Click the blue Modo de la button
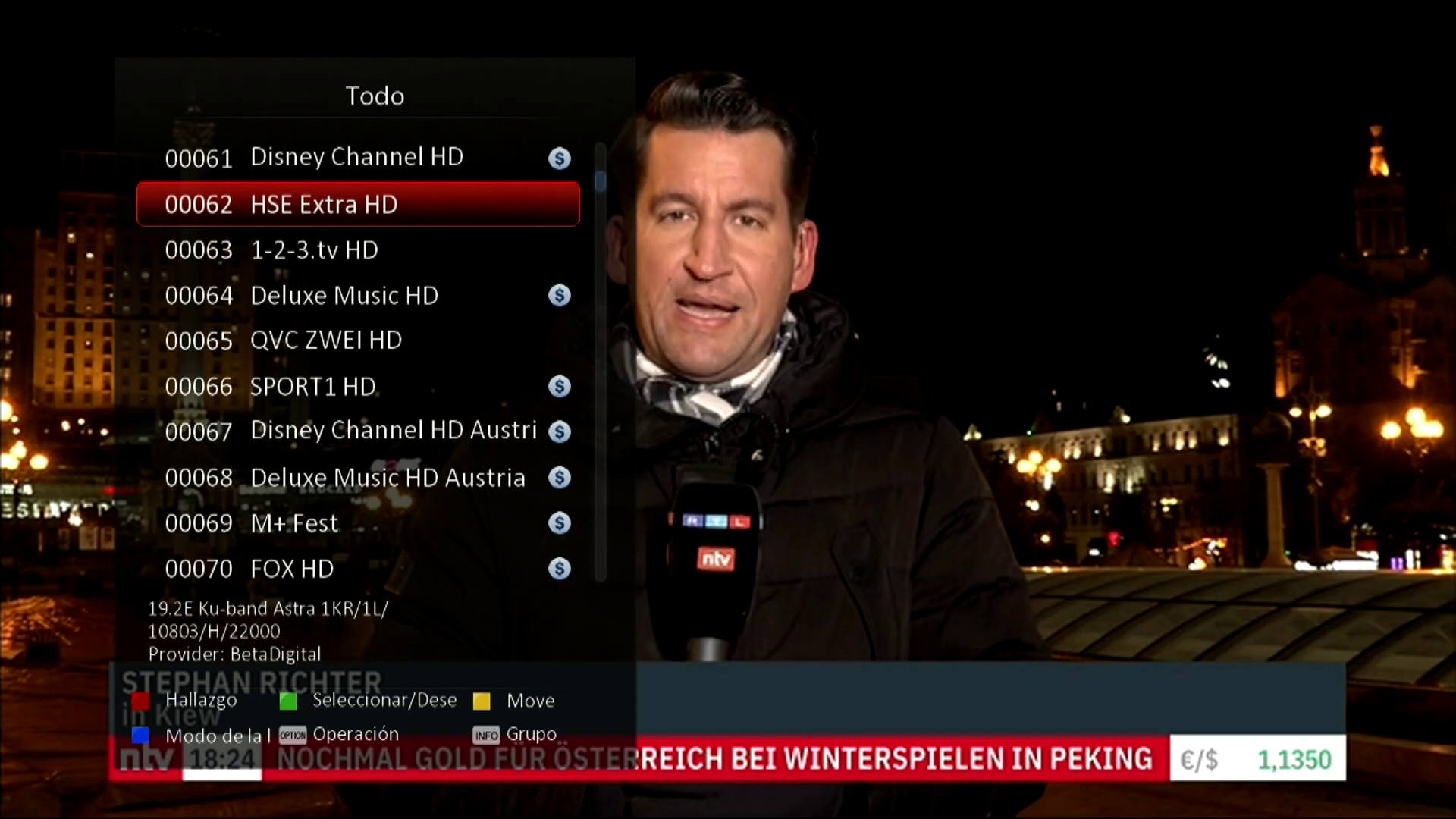This screenshot has width=1456, height=819. (x=140, y=735)
